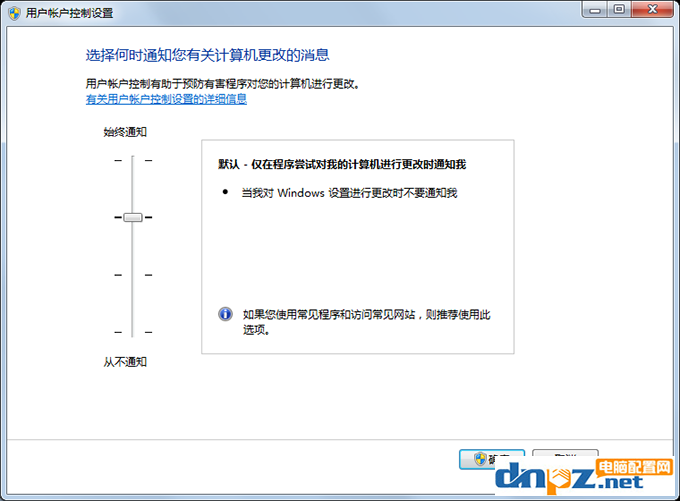Click the Windows settings change bullet text

coord(350,193)
